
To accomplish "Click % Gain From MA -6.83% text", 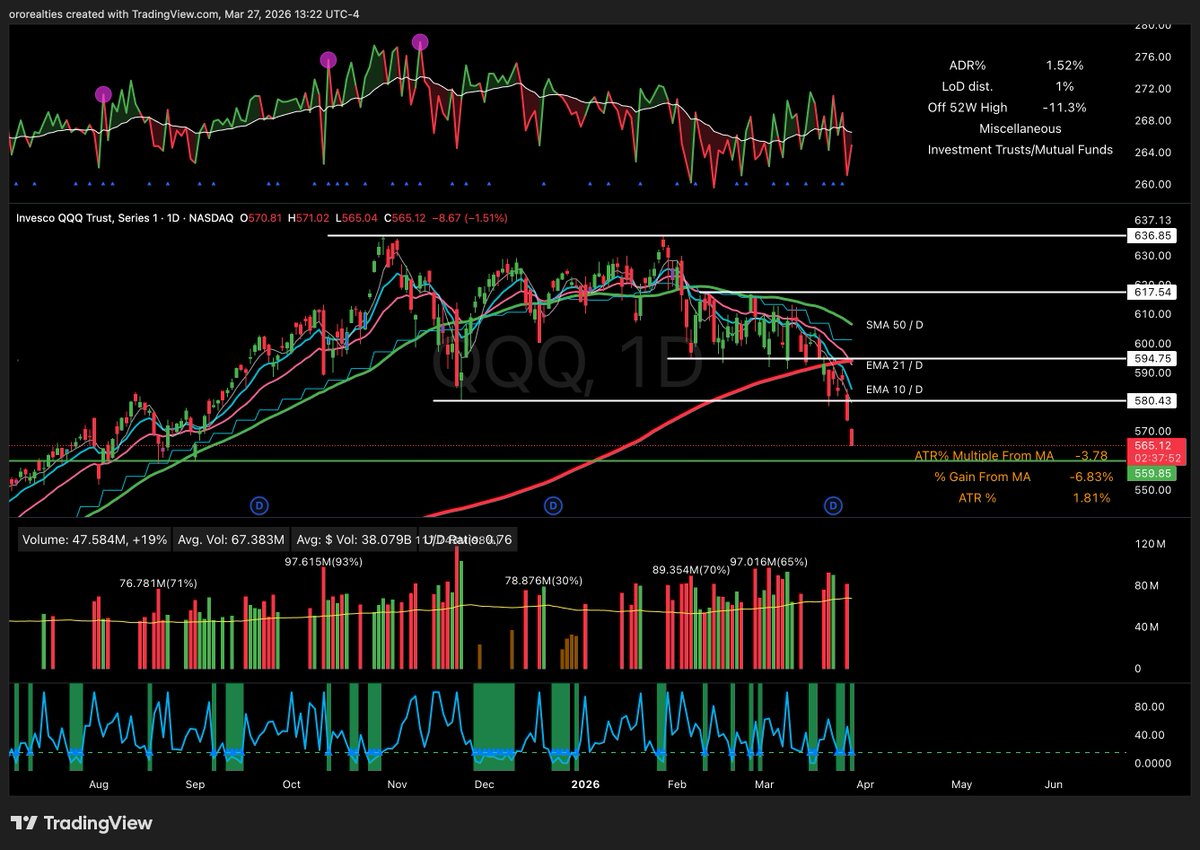I will click(x=1023, y=476).
